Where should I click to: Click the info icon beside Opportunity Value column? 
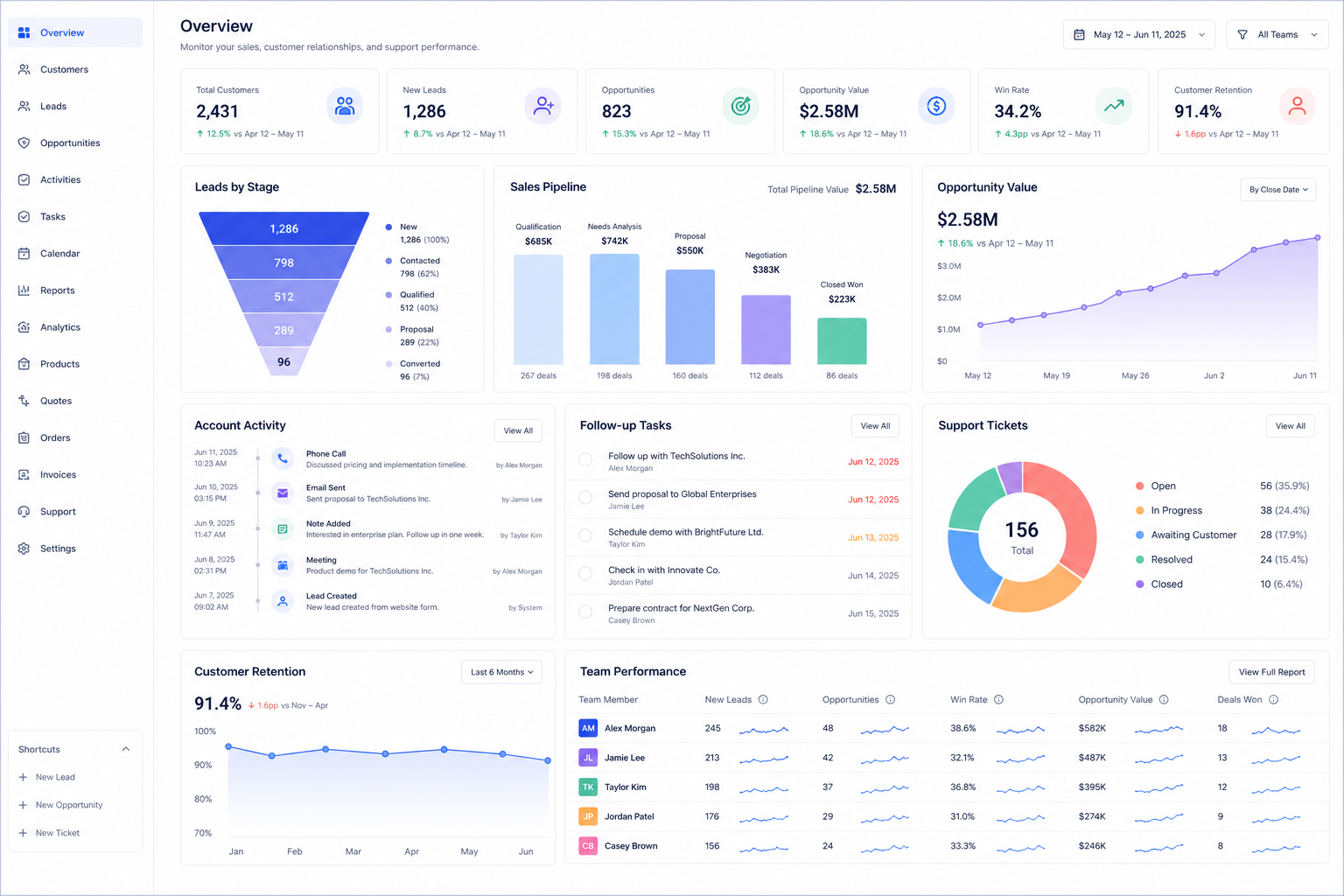coord(1164,700)
